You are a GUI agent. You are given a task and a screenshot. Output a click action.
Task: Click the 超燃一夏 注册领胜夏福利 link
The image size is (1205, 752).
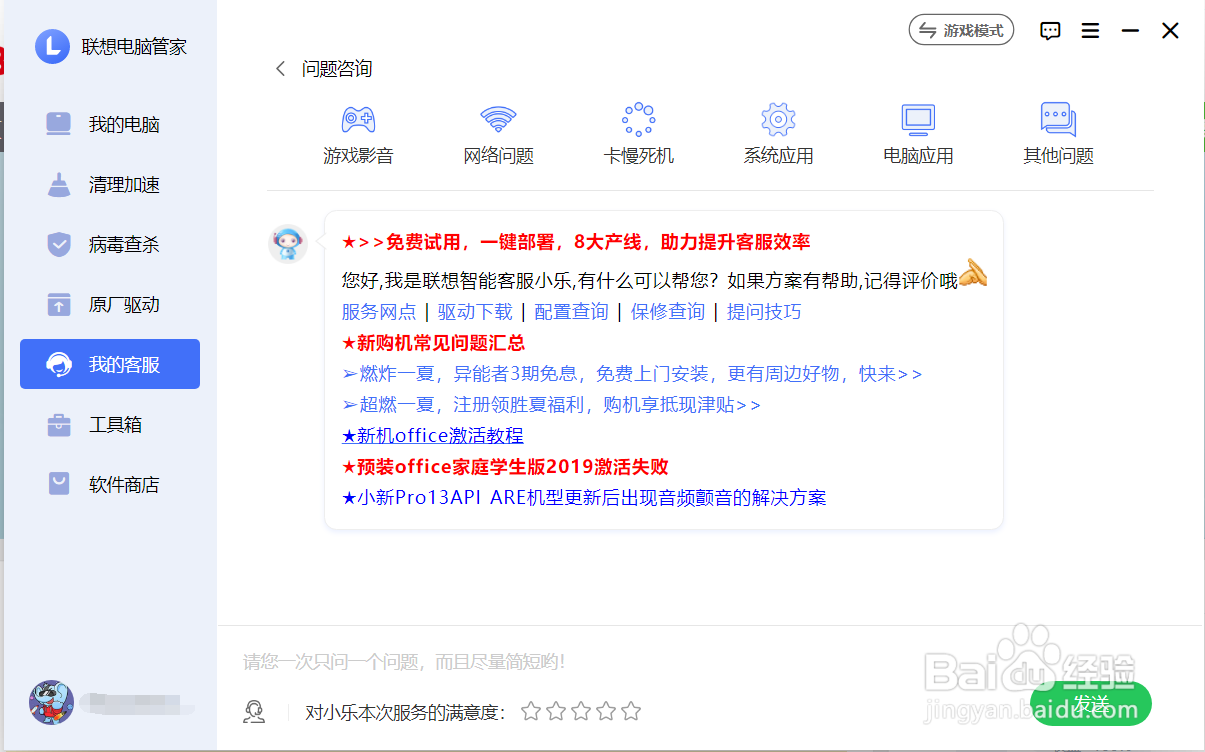point(551,405)
